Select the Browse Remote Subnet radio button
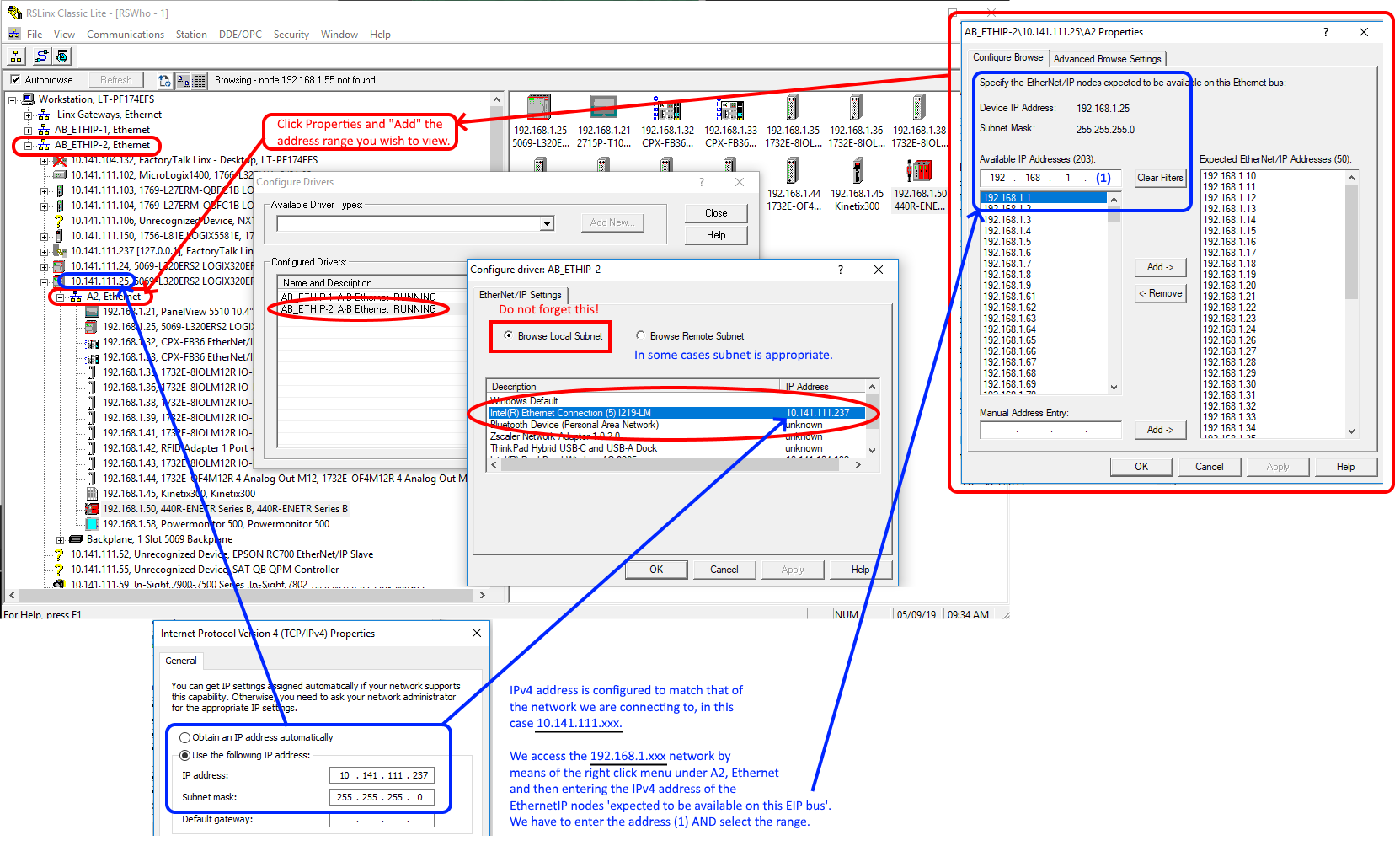This screenshot has height=862, width=1400. pos(641,335)
